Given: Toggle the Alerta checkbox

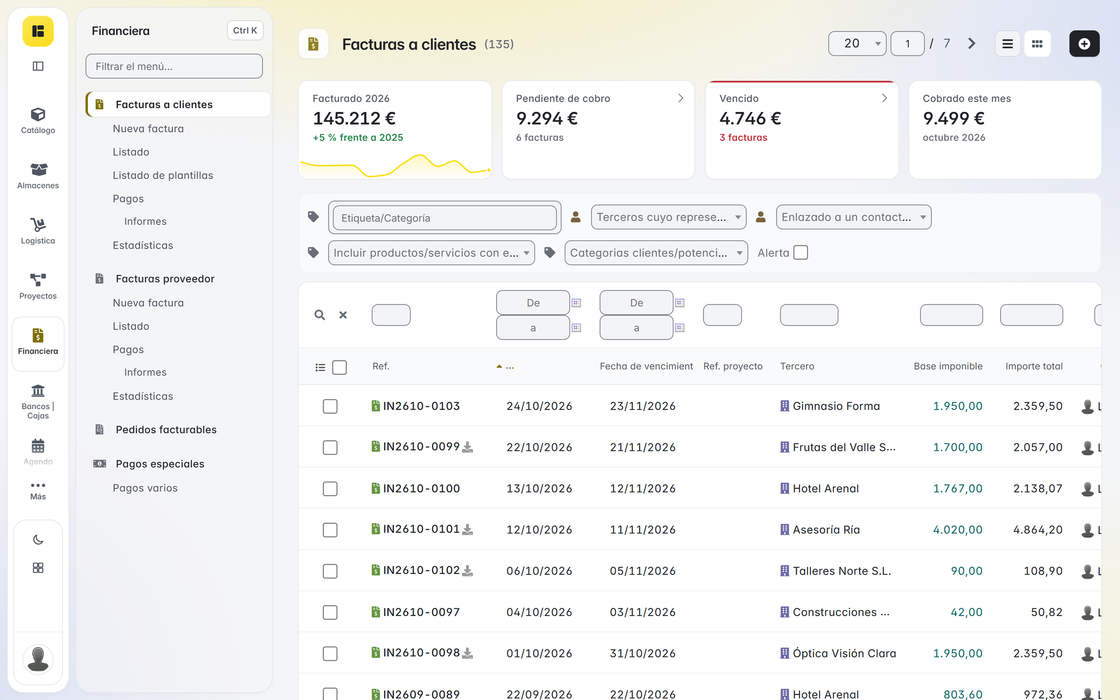Looking at the screenshot, I should click(801, 253).
